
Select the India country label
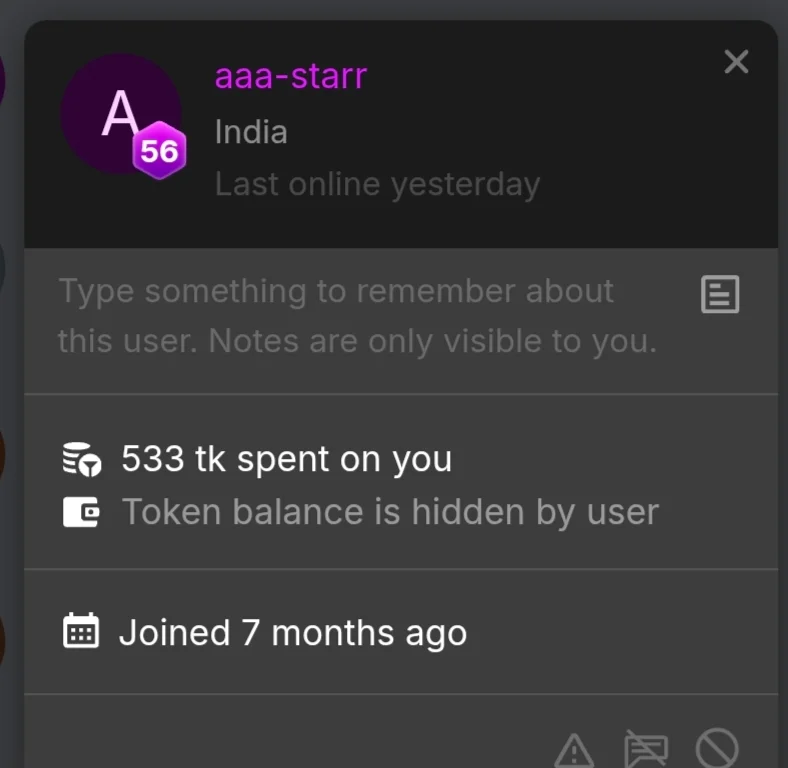(251, 132)
